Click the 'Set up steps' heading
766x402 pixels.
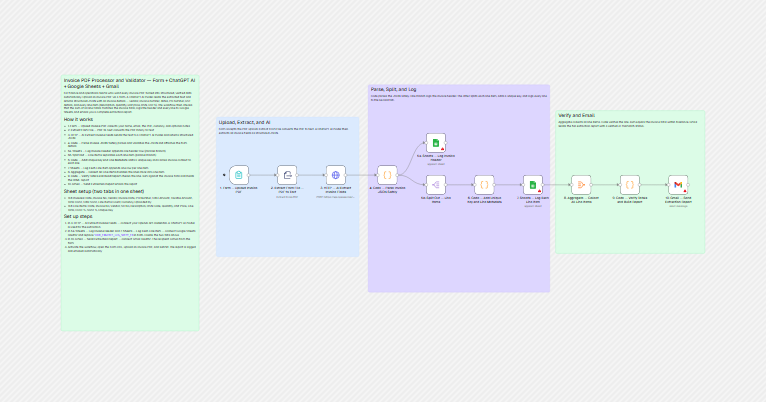(x=78, y=216)
